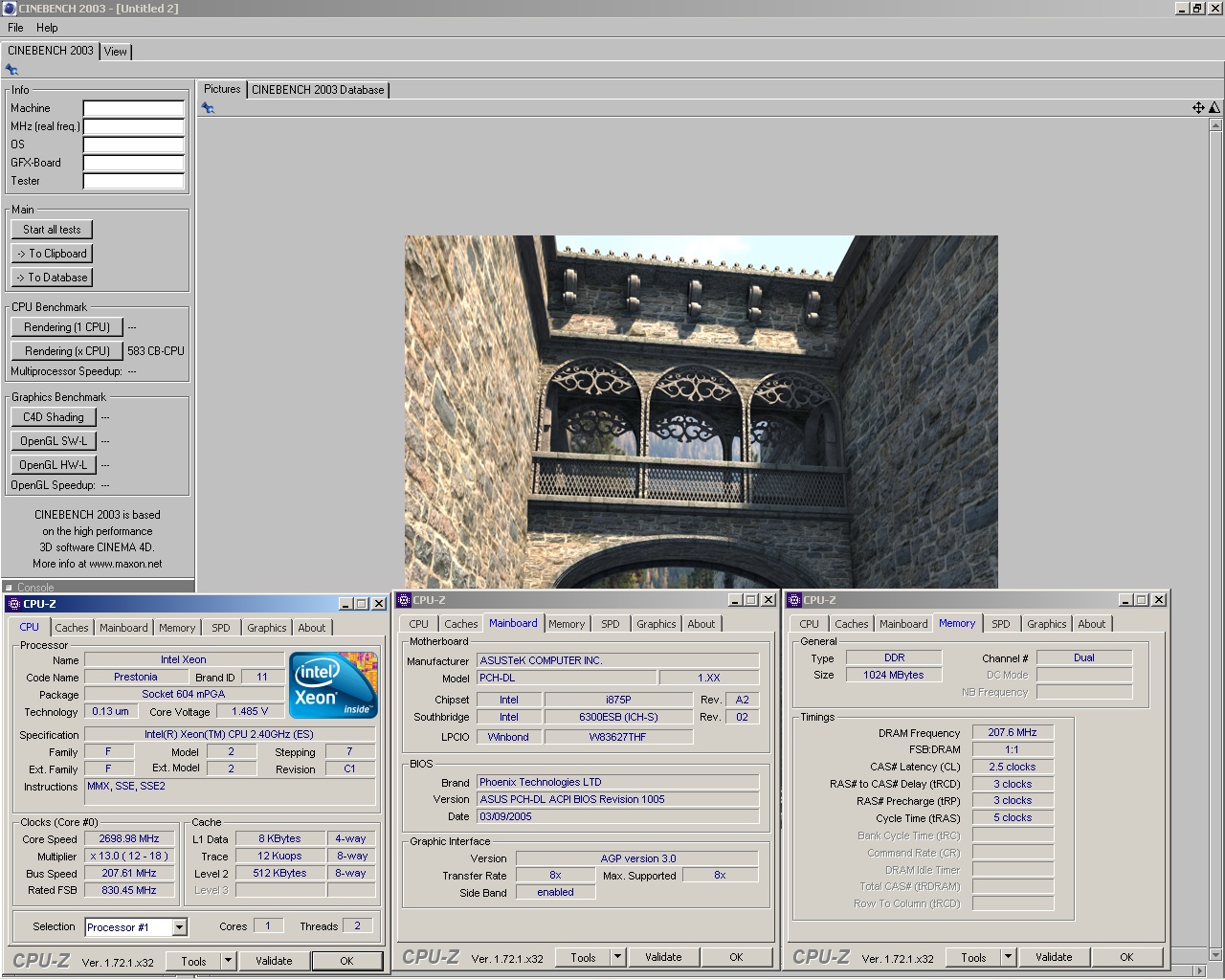
Task: Click OK in right CPU-Z window
Action: coord(1126,957)
